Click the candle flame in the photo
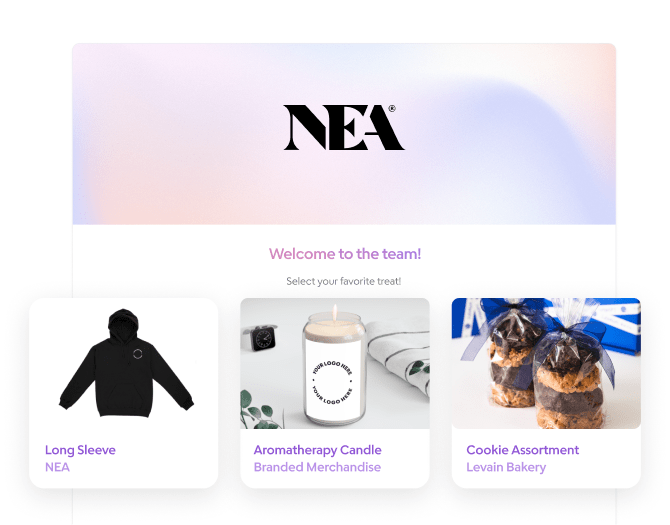This screenshot has height=525, width=670. 335,311
